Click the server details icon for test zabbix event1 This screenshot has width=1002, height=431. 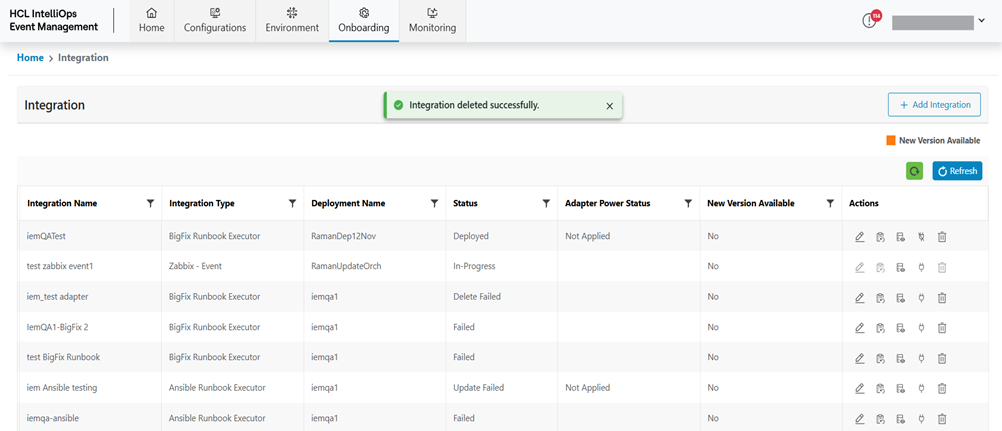point(901,267)
